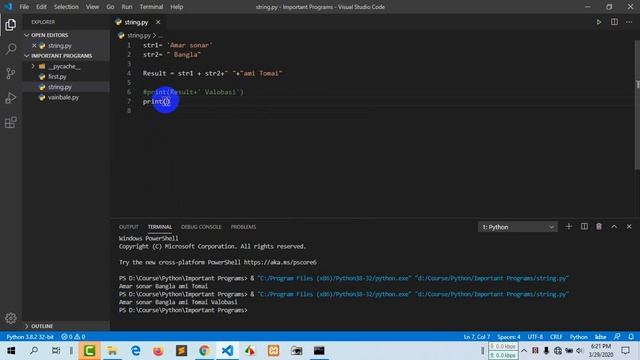Click Python 3.8.2 32-bit interpreter selector

pyautogui.click(x=30, y=337)
